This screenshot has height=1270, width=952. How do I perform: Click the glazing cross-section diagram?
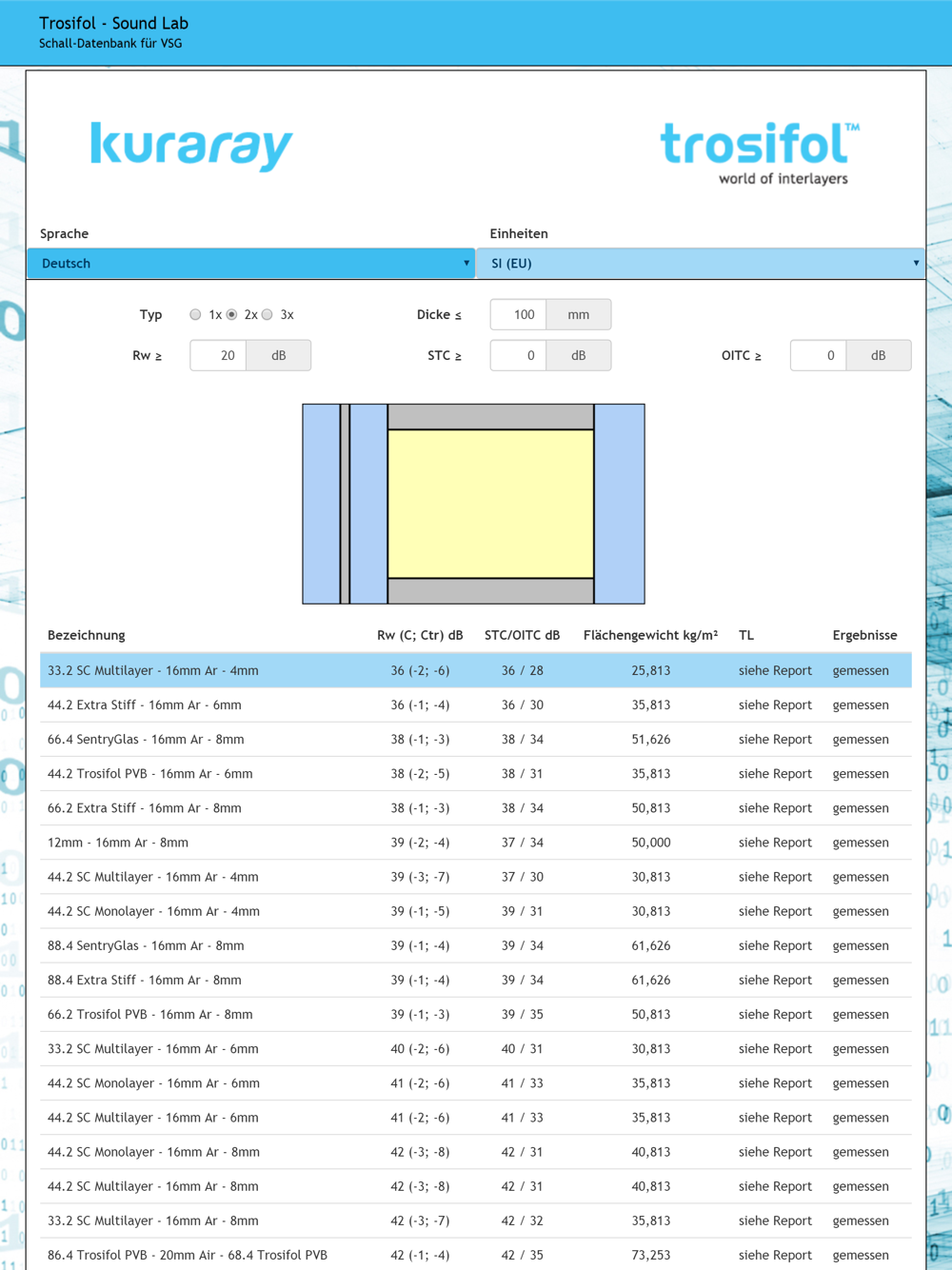[x=473, y=504]
